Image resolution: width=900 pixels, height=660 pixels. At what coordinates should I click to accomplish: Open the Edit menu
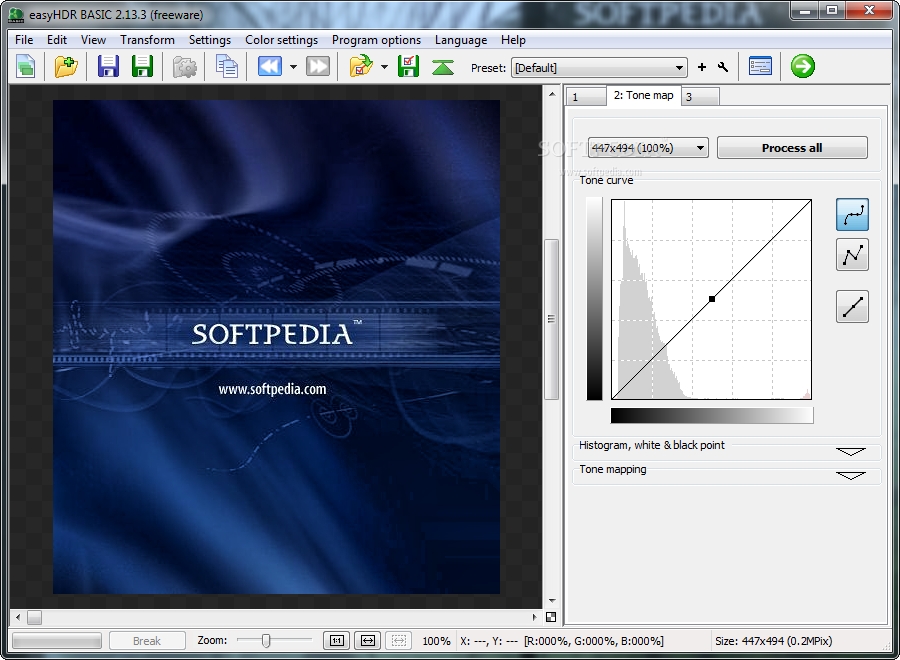point(57,40)
